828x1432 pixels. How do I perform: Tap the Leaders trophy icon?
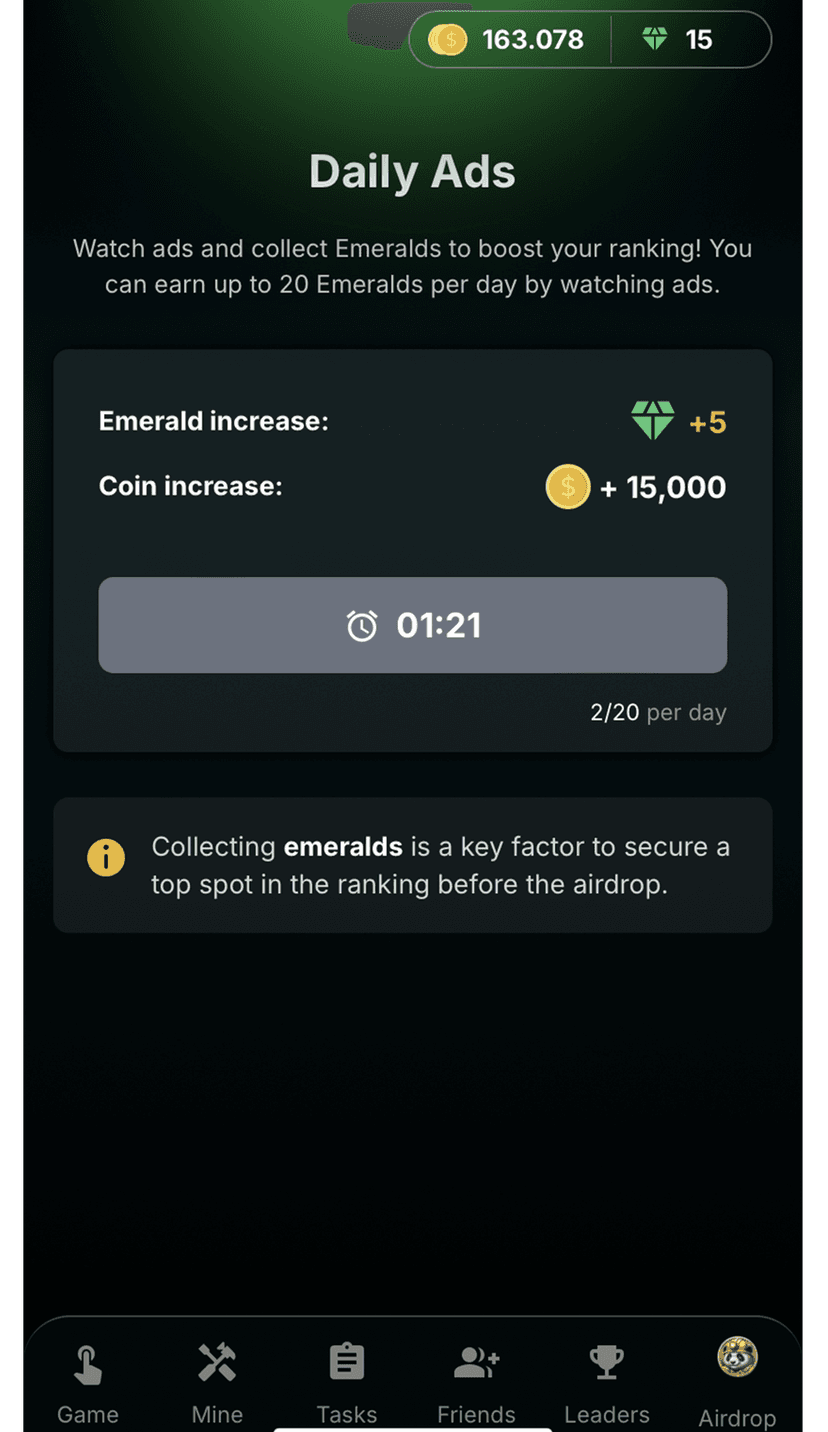point(606,1361)
